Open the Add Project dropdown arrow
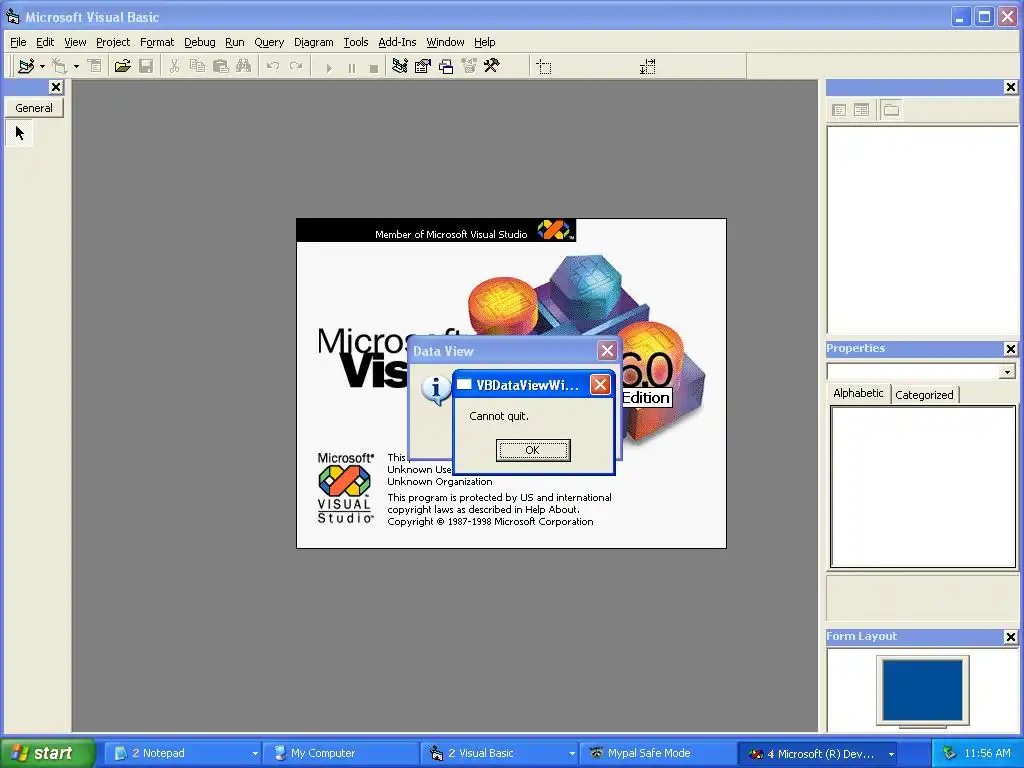This screenshot has width=1024, height=768. click(x=42, y=66)
